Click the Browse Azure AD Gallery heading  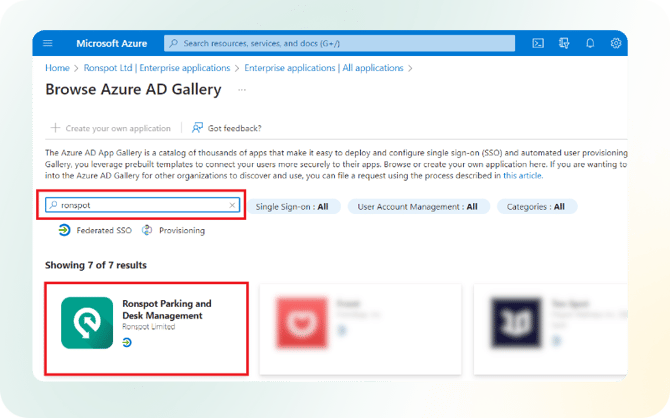click(x=133, y=89)
